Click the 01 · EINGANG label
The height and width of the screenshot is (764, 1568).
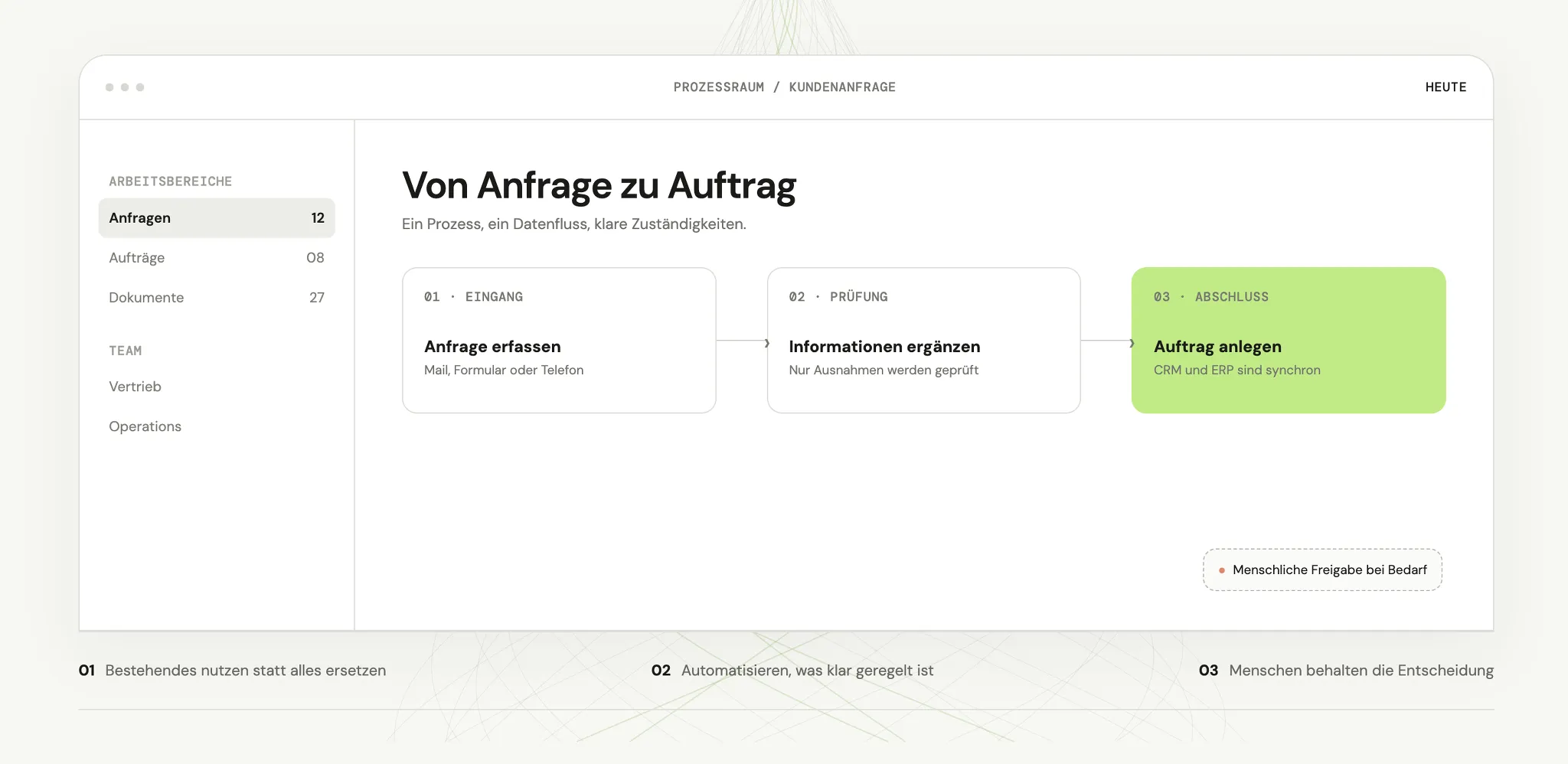pyautogui.click(x=473, y=297)
